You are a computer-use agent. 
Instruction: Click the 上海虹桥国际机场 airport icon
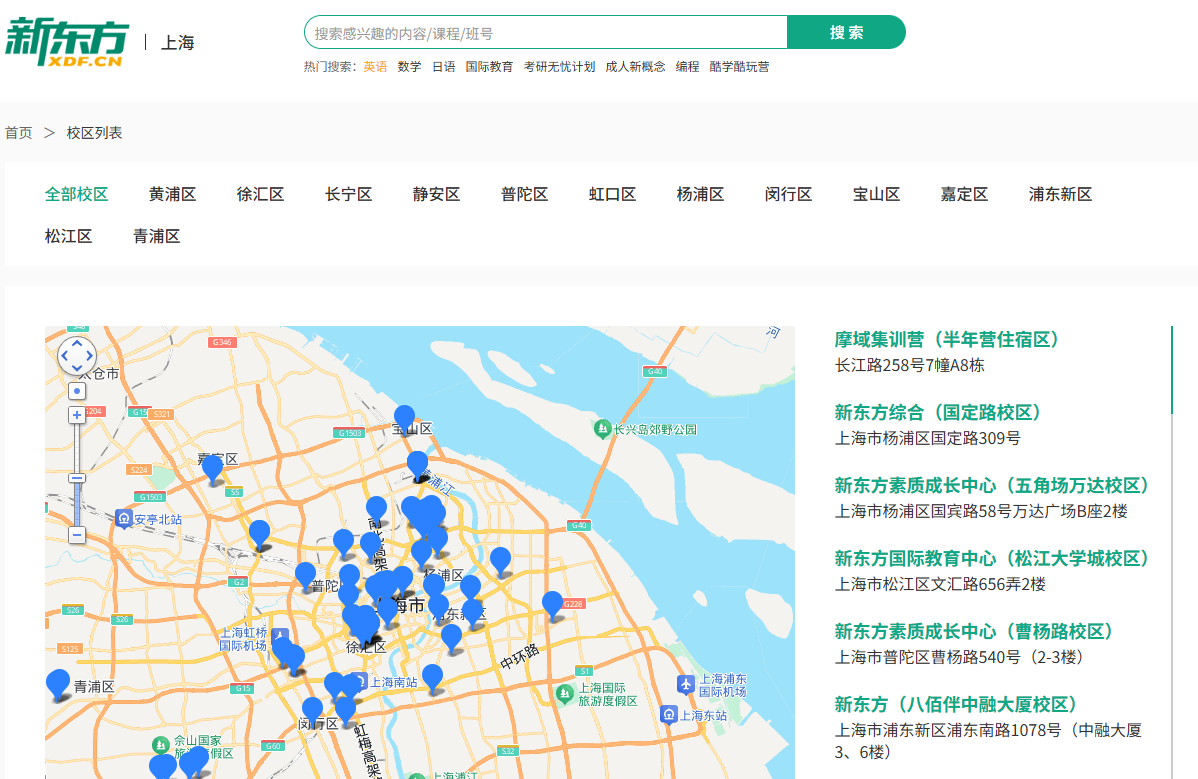[x=280, y=635]
